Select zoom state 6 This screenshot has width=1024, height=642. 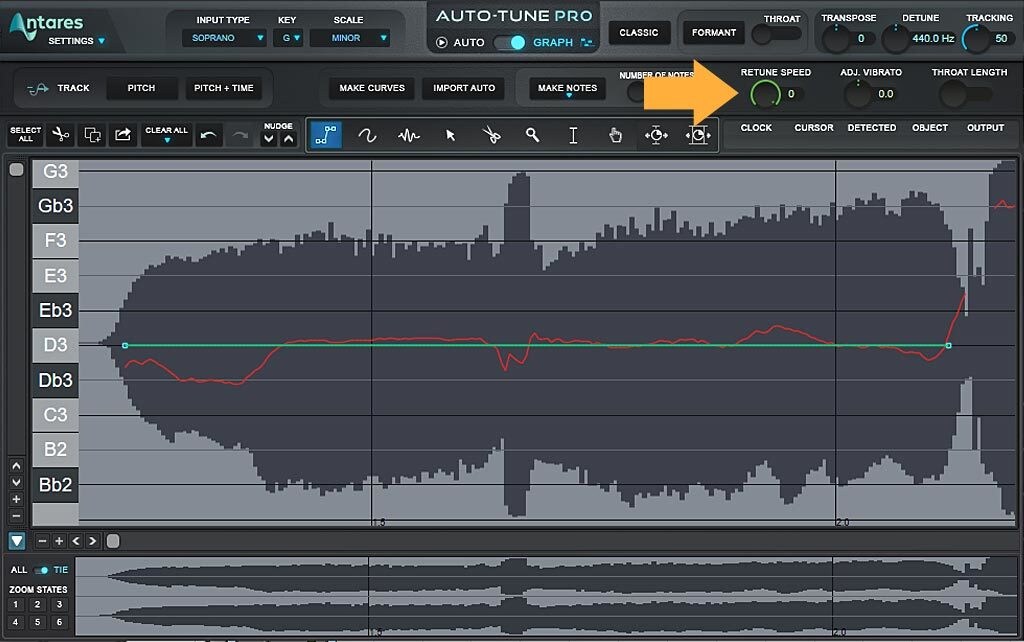59,622
